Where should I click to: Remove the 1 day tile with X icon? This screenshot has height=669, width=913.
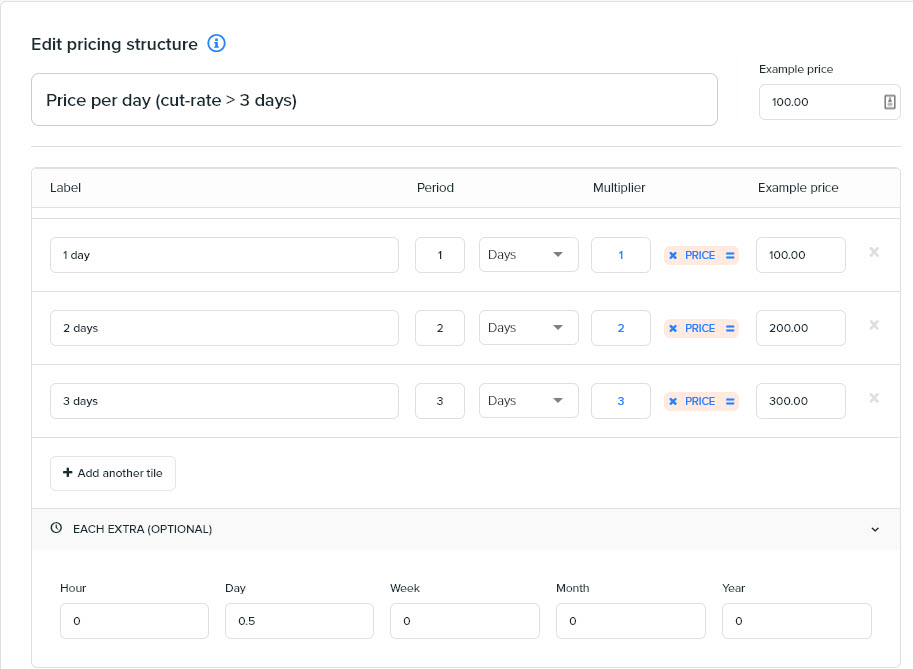pyautogui.click(x=874, y=252)
